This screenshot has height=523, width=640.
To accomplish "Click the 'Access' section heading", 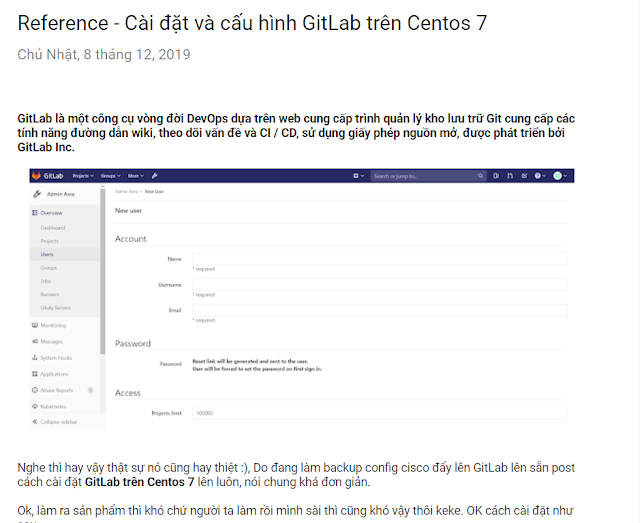I will click(x=128, y=393).
